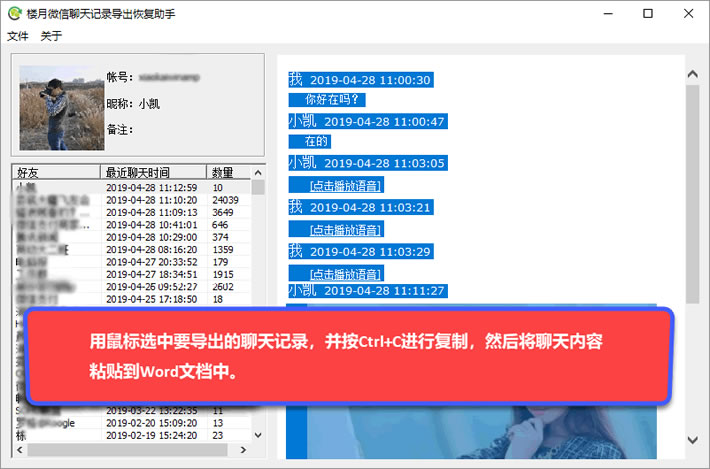Screen dimensions: 710x469
Task: Play voice message sent at 11:03:05
Action: click(345, 186)
